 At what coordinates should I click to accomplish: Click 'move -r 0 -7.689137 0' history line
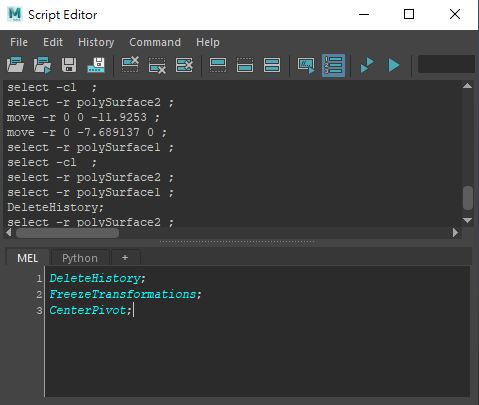87,132
